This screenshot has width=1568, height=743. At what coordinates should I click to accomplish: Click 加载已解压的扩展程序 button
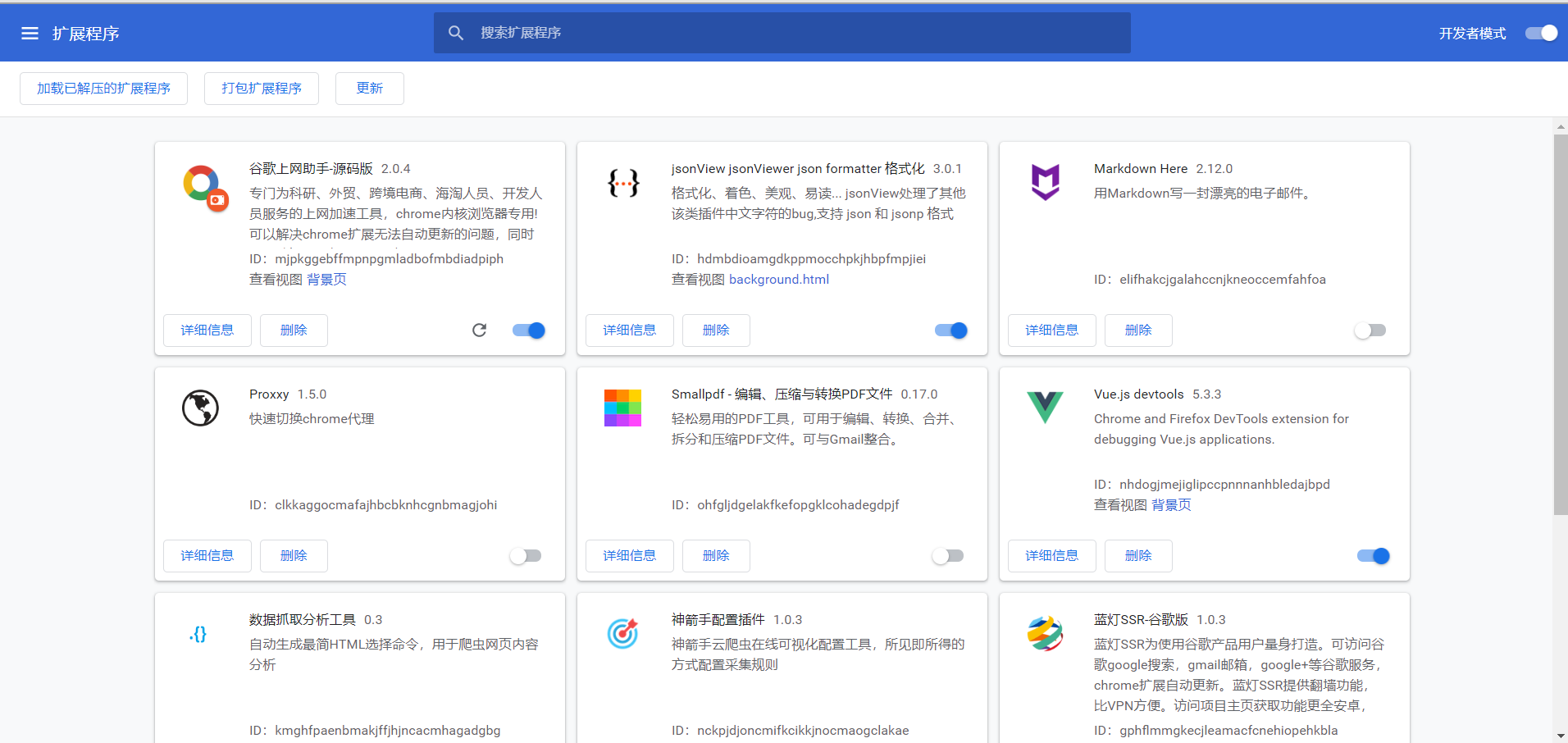103,89
